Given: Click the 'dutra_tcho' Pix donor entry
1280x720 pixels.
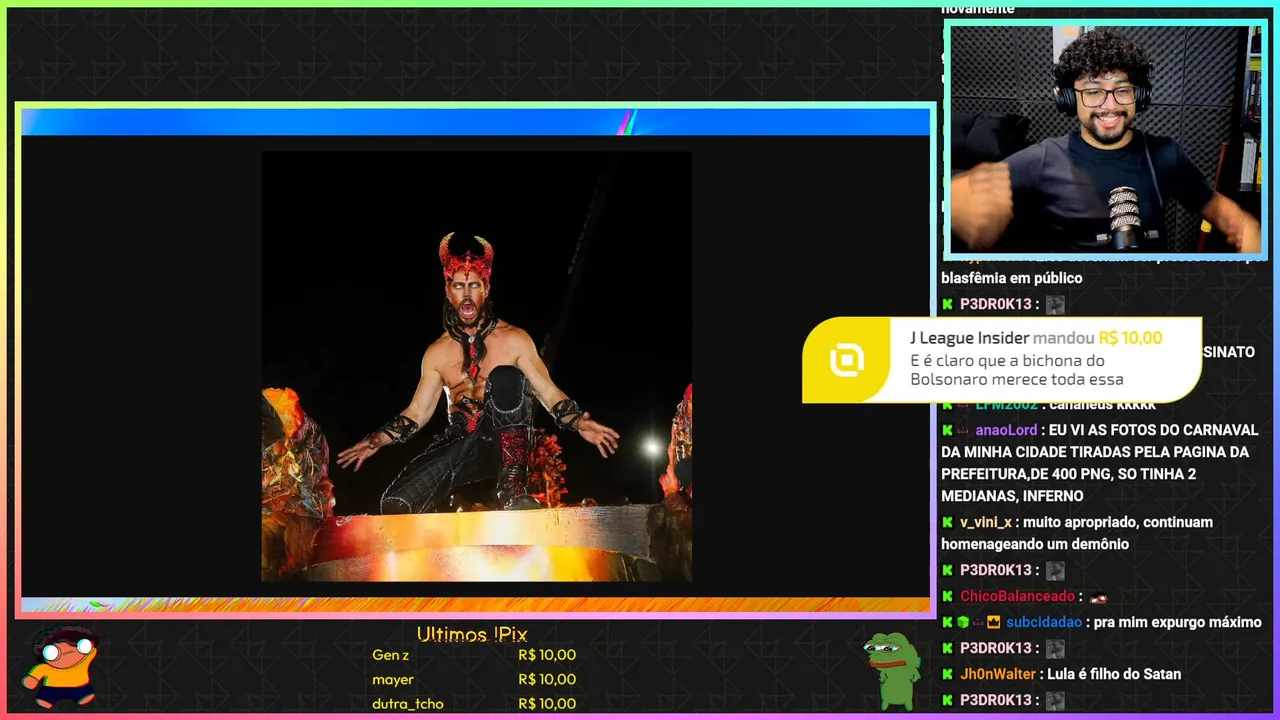Looking at the screenshot, I should click(408, 703).
